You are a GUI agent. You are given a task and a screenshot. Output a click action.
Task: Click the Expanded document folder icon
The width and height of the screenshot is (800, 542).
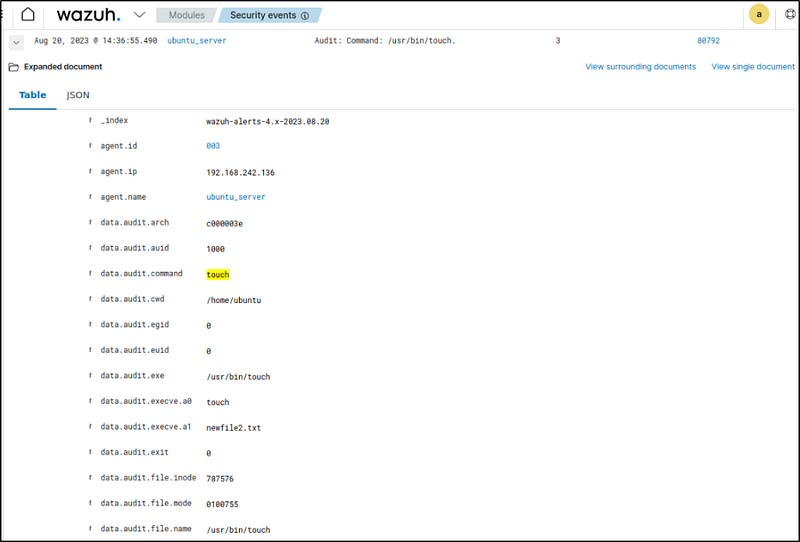[x=14, y=67]
